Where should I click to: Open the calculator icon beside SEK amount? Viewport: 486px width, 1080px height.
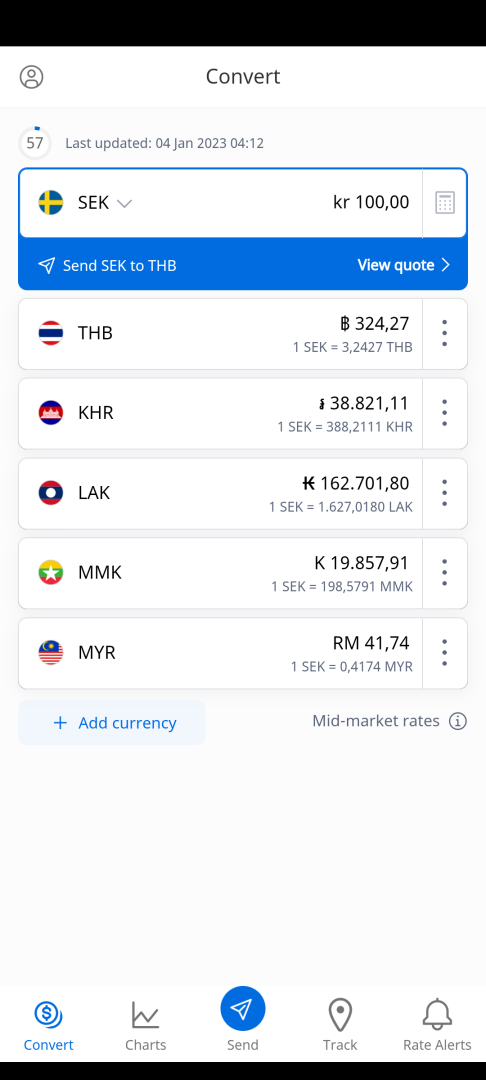click(445, 202)
